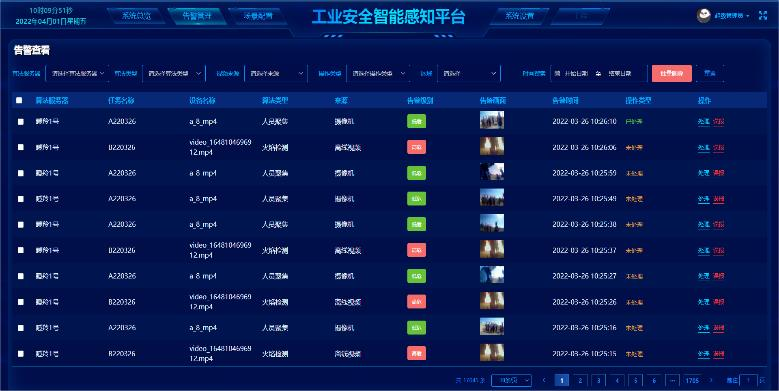
Task: Expand the 算法服务器 filter dropdown
Action: 77,73
